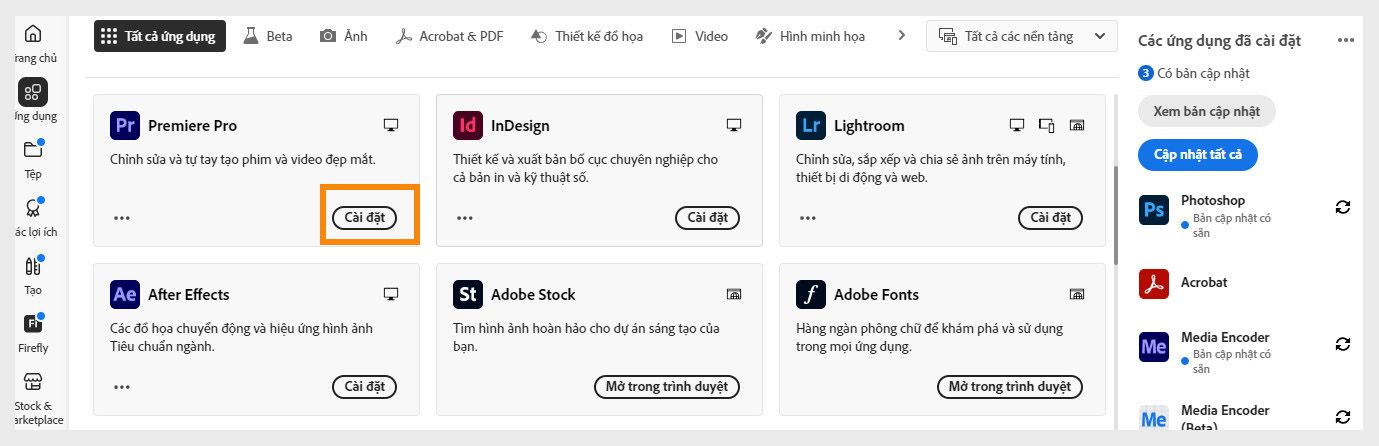The height and width of the screenshot is (446, 1379).
Task: Install InDesign with Cài đặt button
Action: [707, 217]
